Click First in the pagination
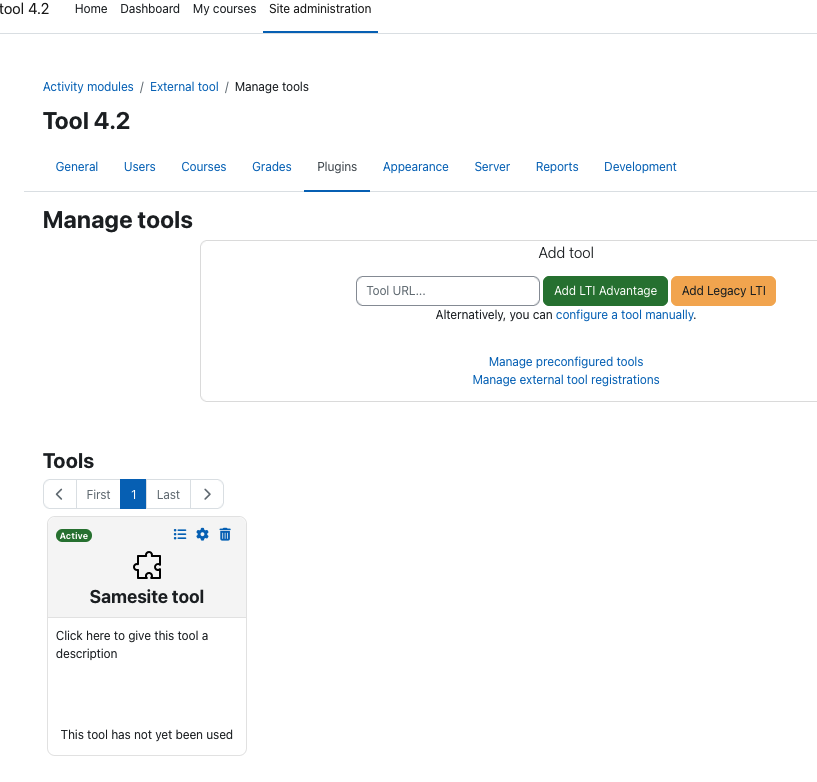 (x=98, y=494)
